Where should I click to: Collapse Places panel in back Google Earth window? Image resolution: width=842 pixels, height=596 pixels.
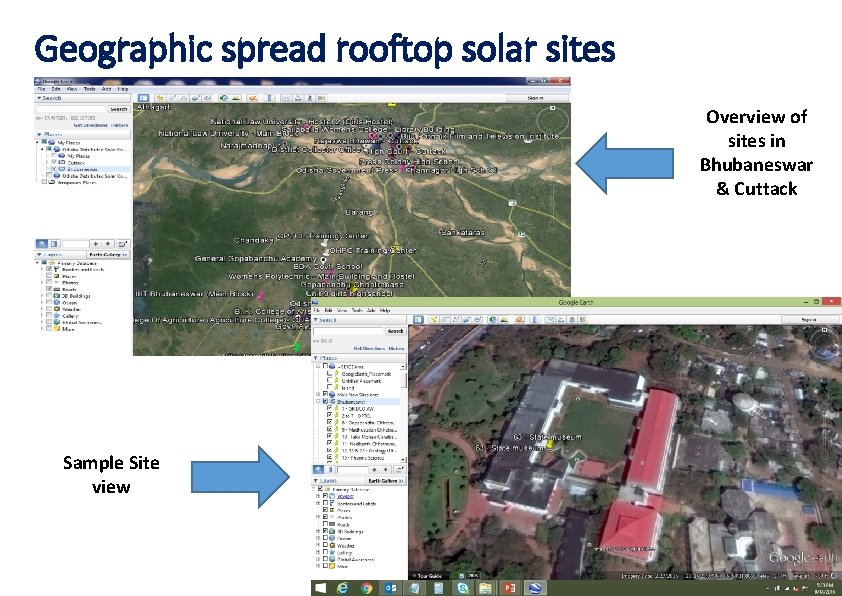pyautogui.click(x=39, y=134)
